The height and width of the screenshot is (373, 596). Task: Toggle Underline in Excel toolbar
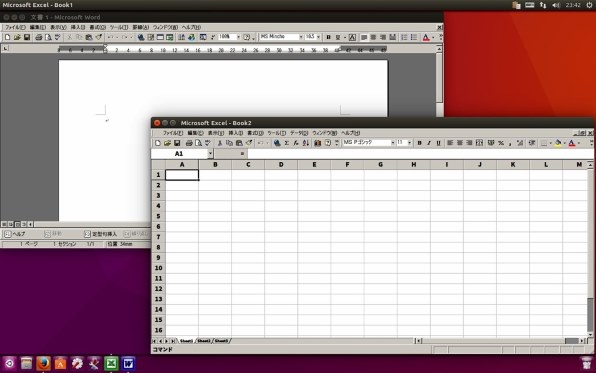click(438, 143)
